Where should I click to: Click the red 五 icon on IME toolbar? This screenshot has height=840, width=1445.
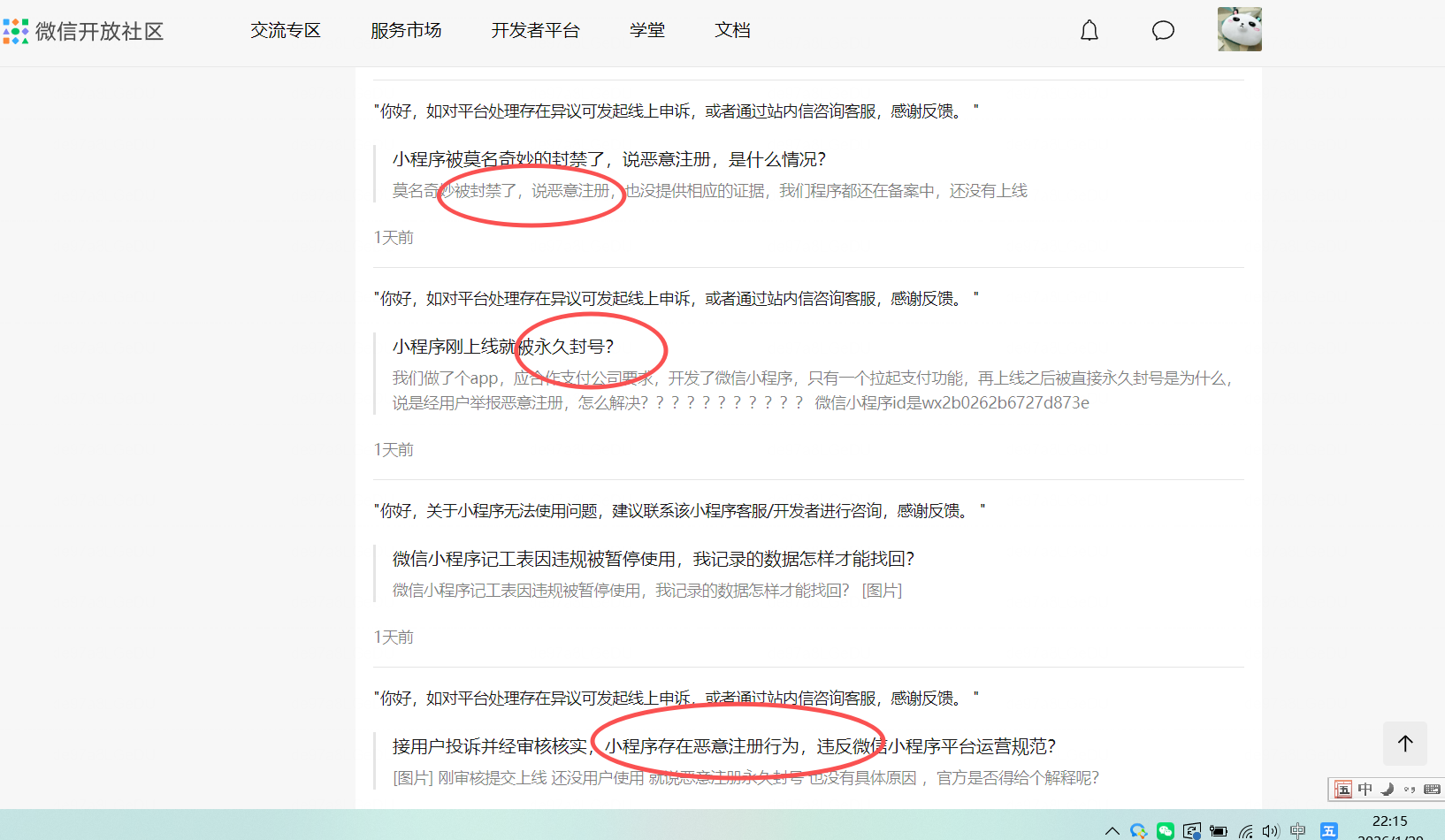[x=1343, y=790]
